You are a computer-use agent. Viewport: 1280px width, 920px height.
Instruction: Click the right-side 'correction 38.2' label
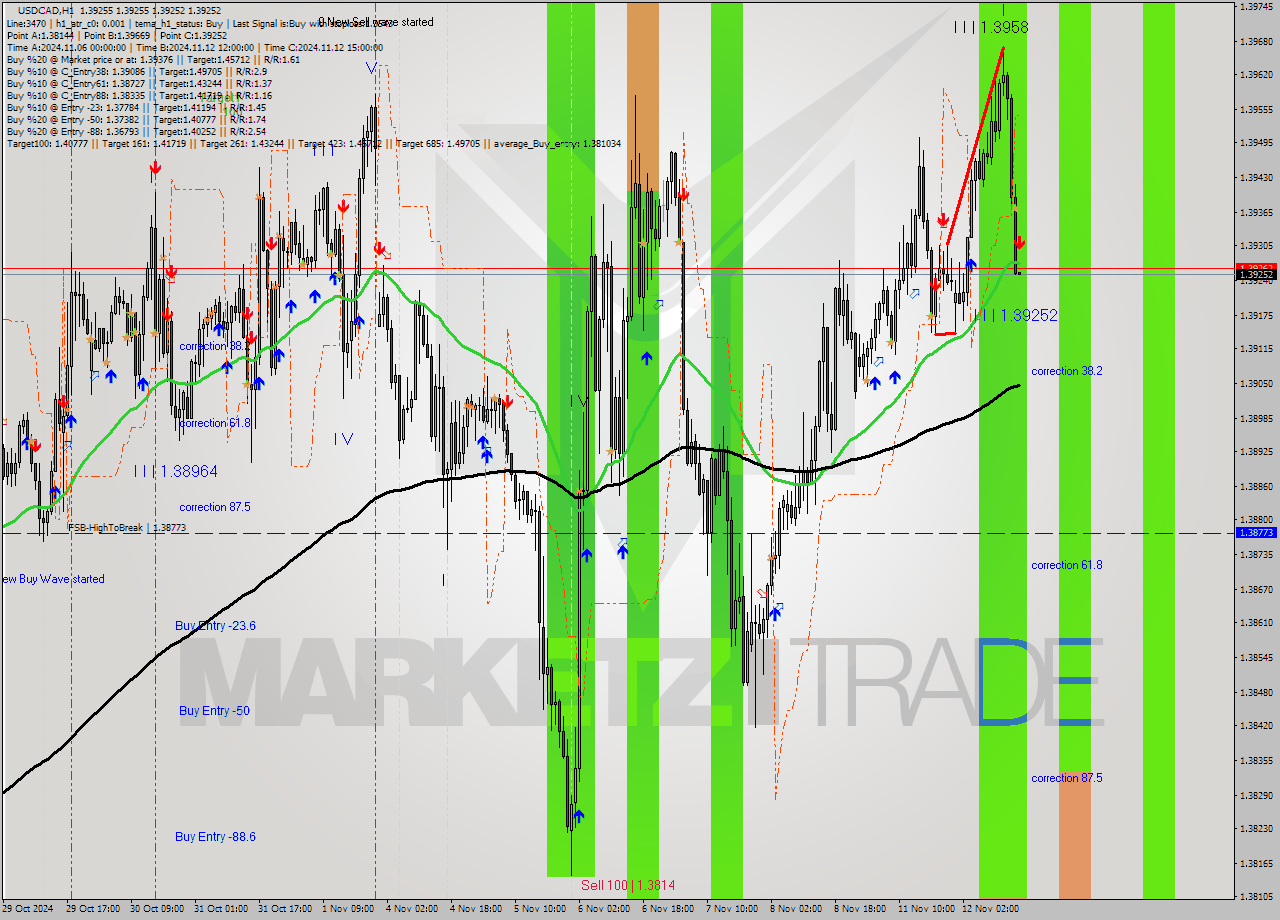pos(1067,371)
